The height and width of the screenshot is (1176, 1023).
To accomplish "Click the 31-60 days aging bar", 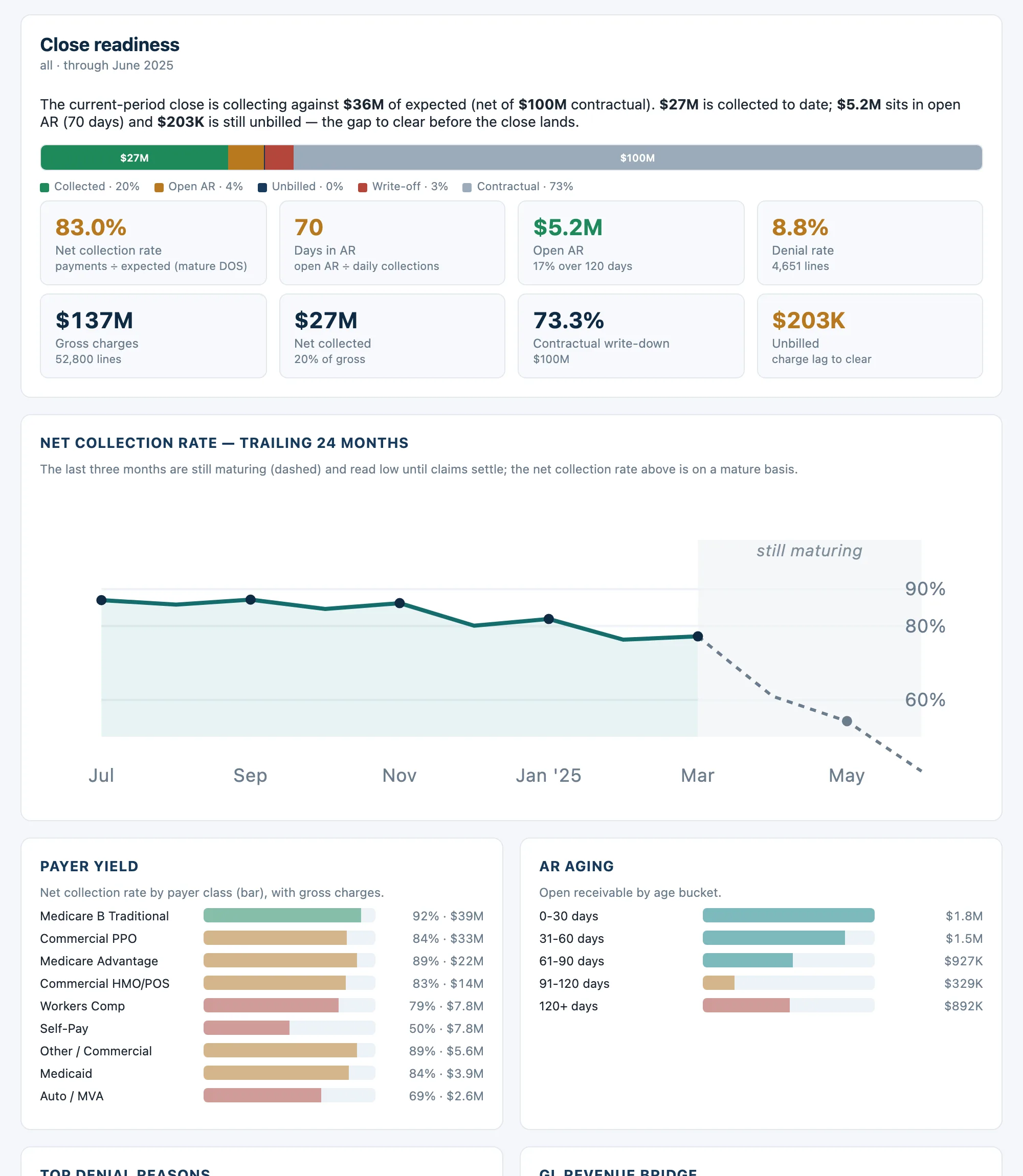I will coord(788,938).
